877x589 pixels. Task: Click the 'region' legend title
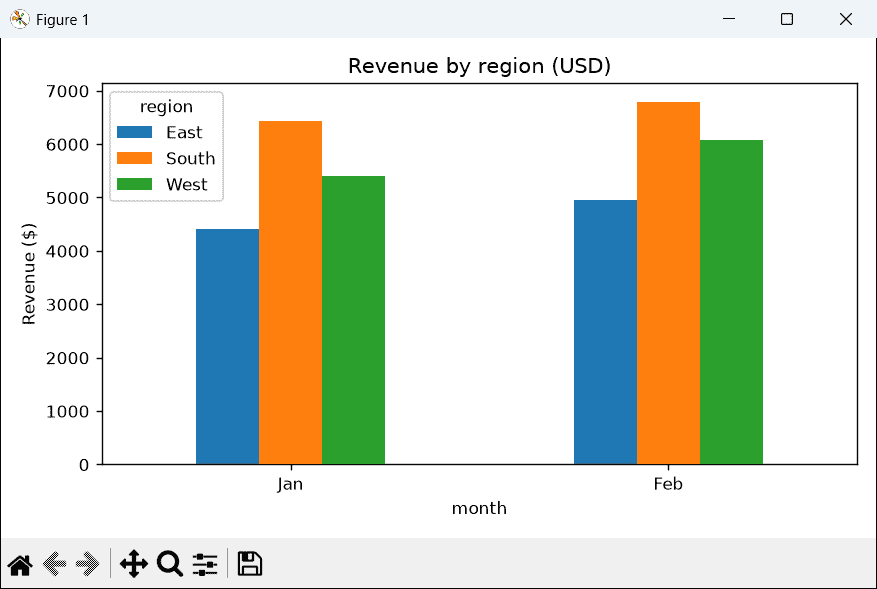166,107
